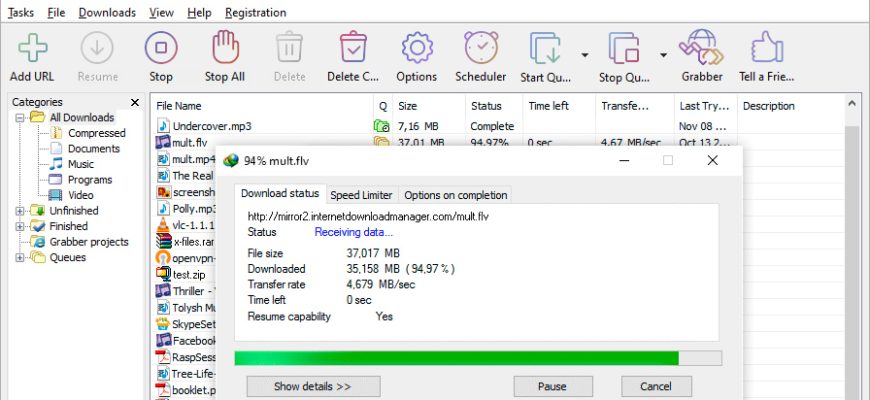This screenshot has width=870, height=400.
Task: Switch to Options on completion tab
Action: coord(456,195)
